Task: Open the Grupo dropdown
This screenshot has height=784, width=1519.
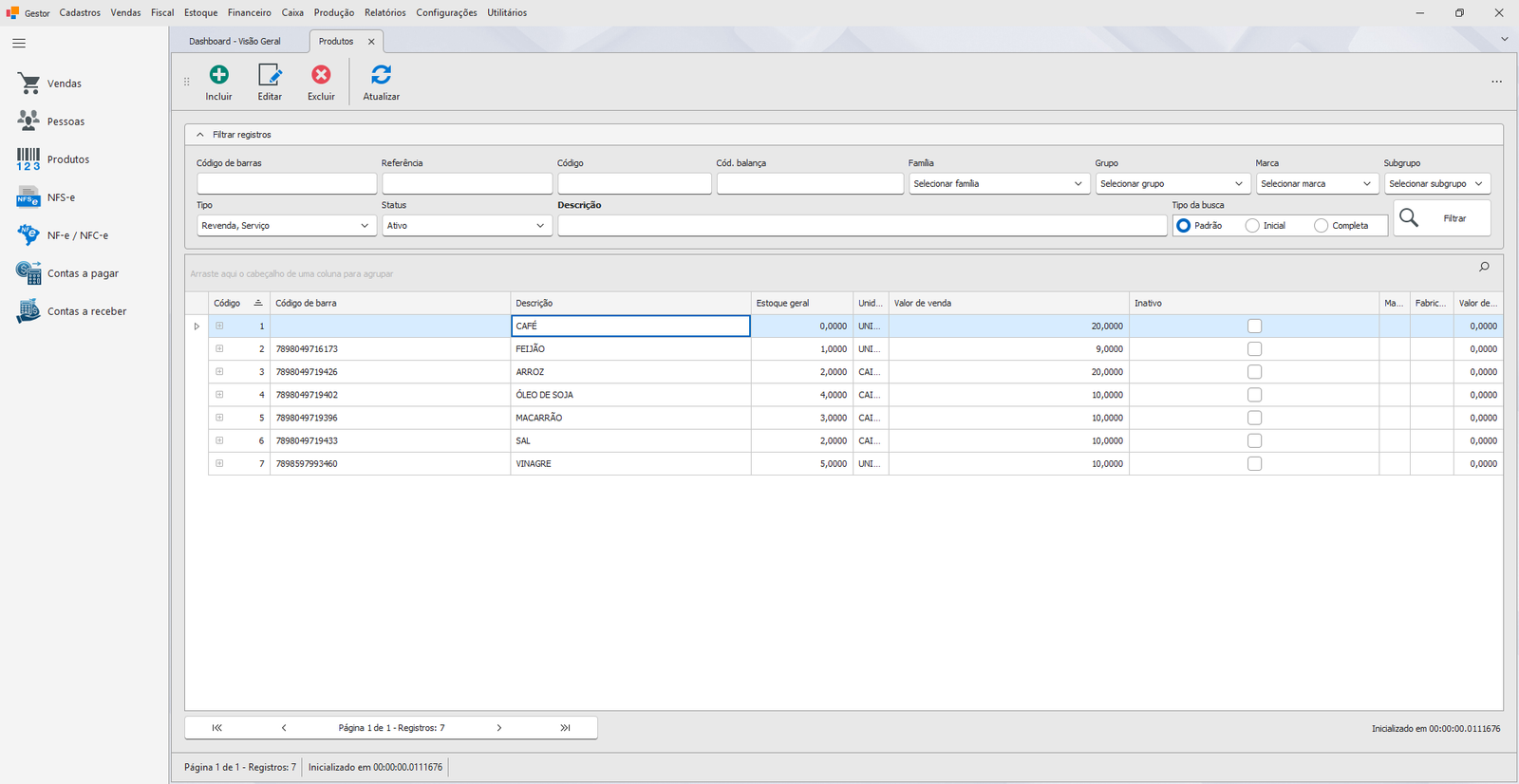Action: [x=1172, y=184]
